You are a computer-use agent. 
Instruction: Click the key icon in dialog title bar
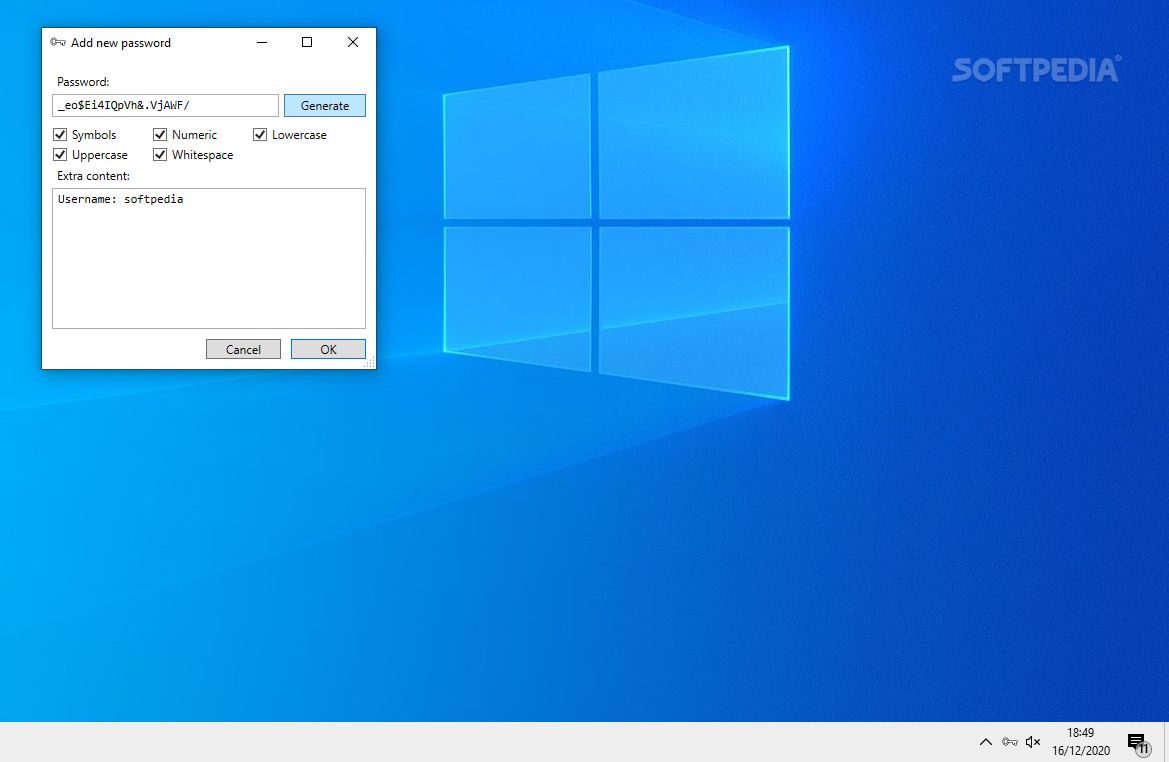pyautogui.click(x=58, y=42)
